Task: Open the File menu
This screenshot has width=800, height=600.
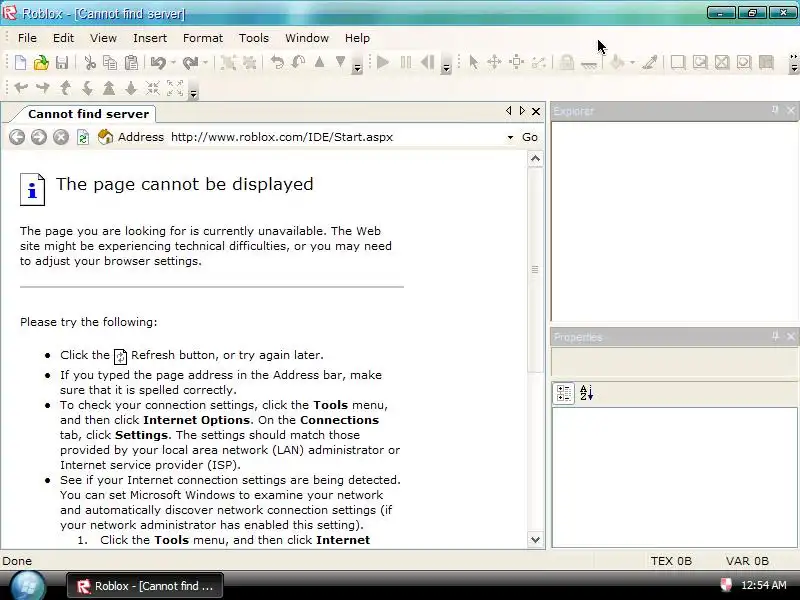Action: tap(27, 38)
